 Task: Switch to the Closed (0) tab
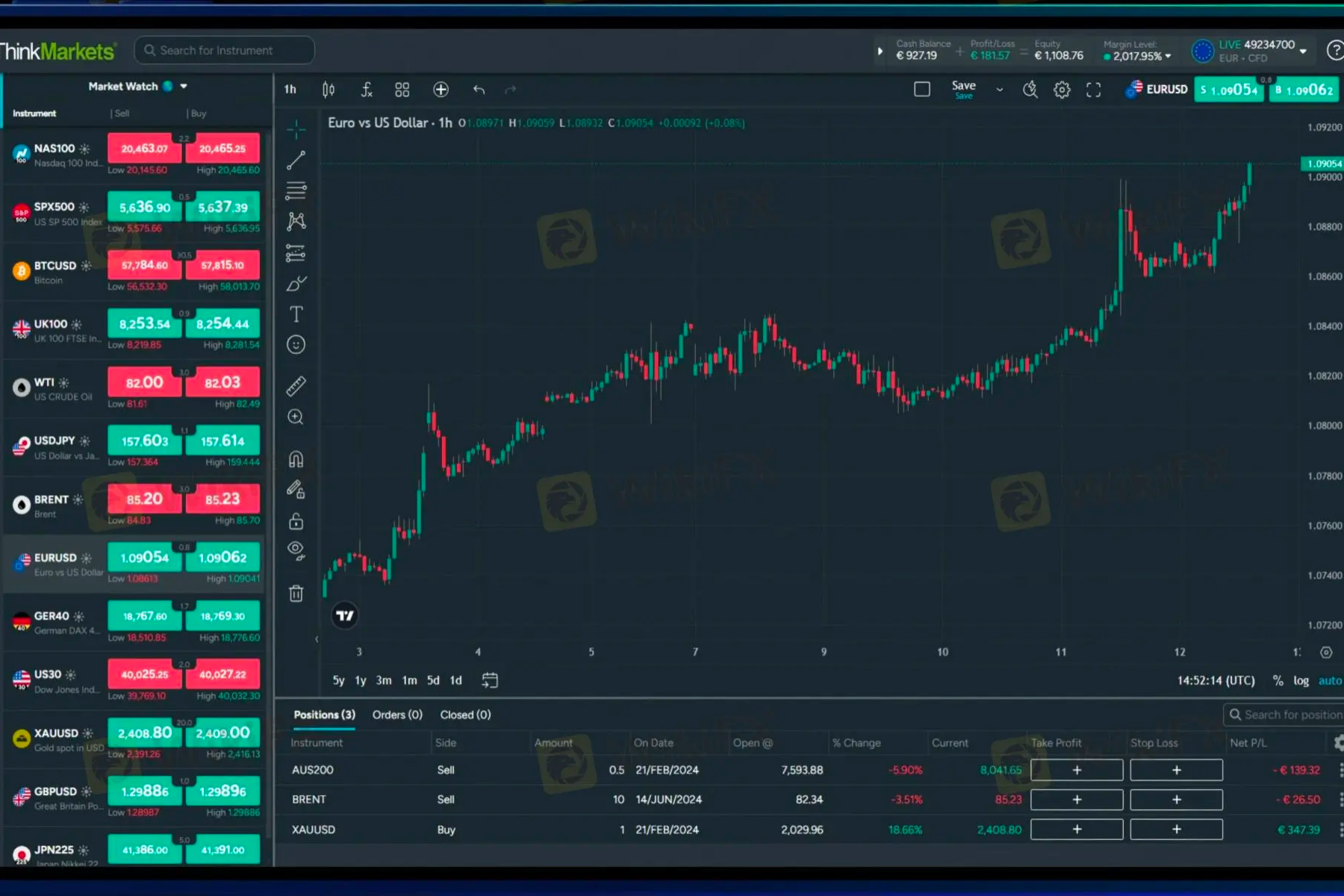tap(465, 715)
